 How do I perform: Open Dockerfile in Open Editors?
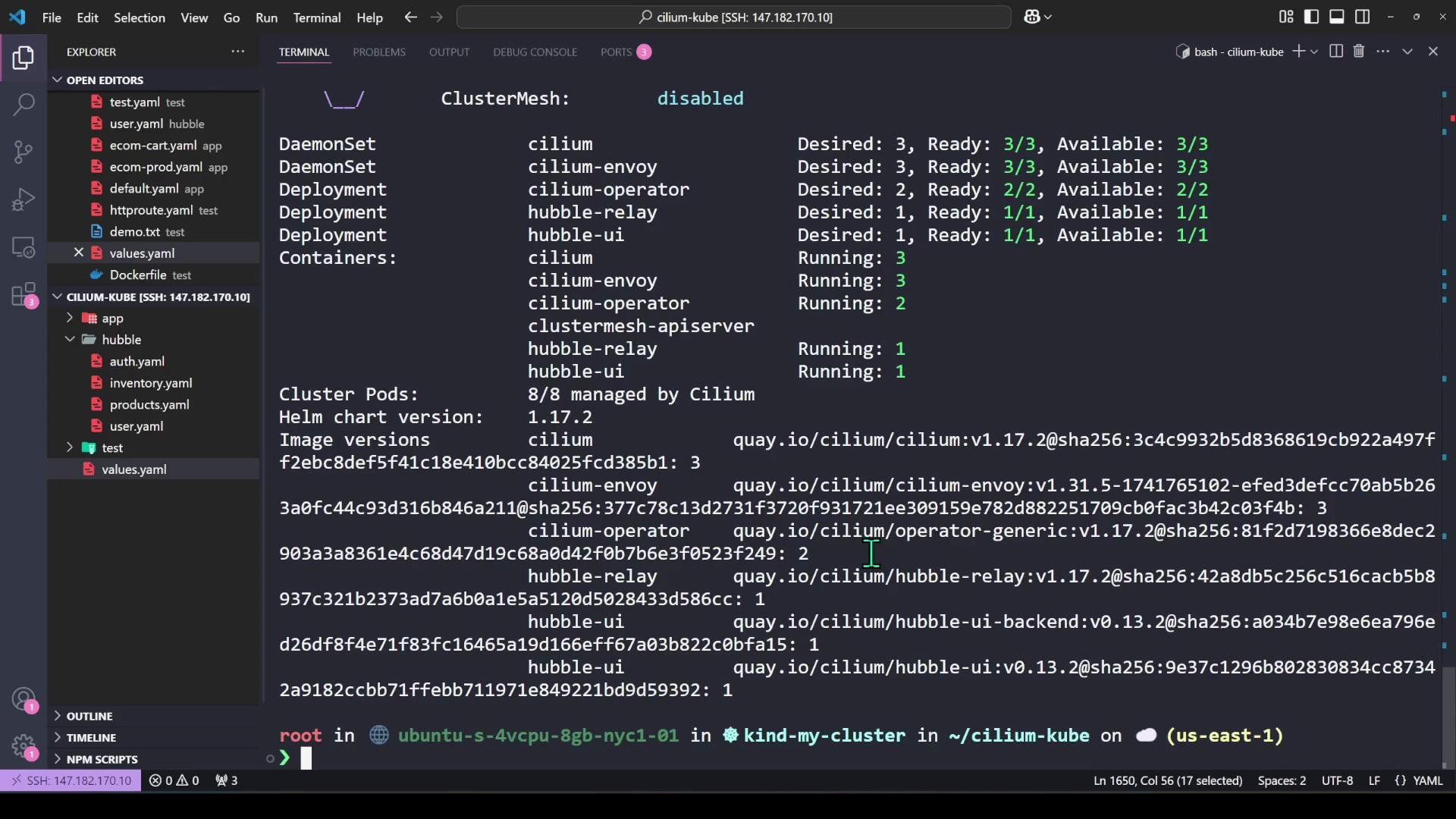(x=153, y=275)
